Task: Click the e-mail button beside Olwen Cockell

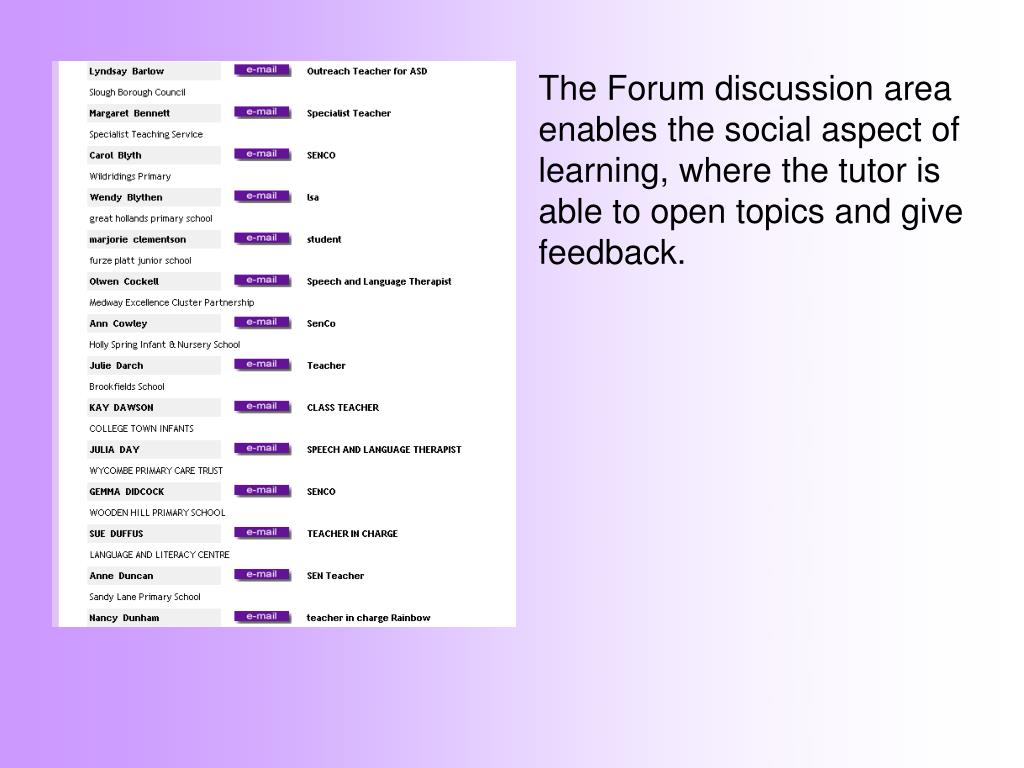Action: [262, 280]
